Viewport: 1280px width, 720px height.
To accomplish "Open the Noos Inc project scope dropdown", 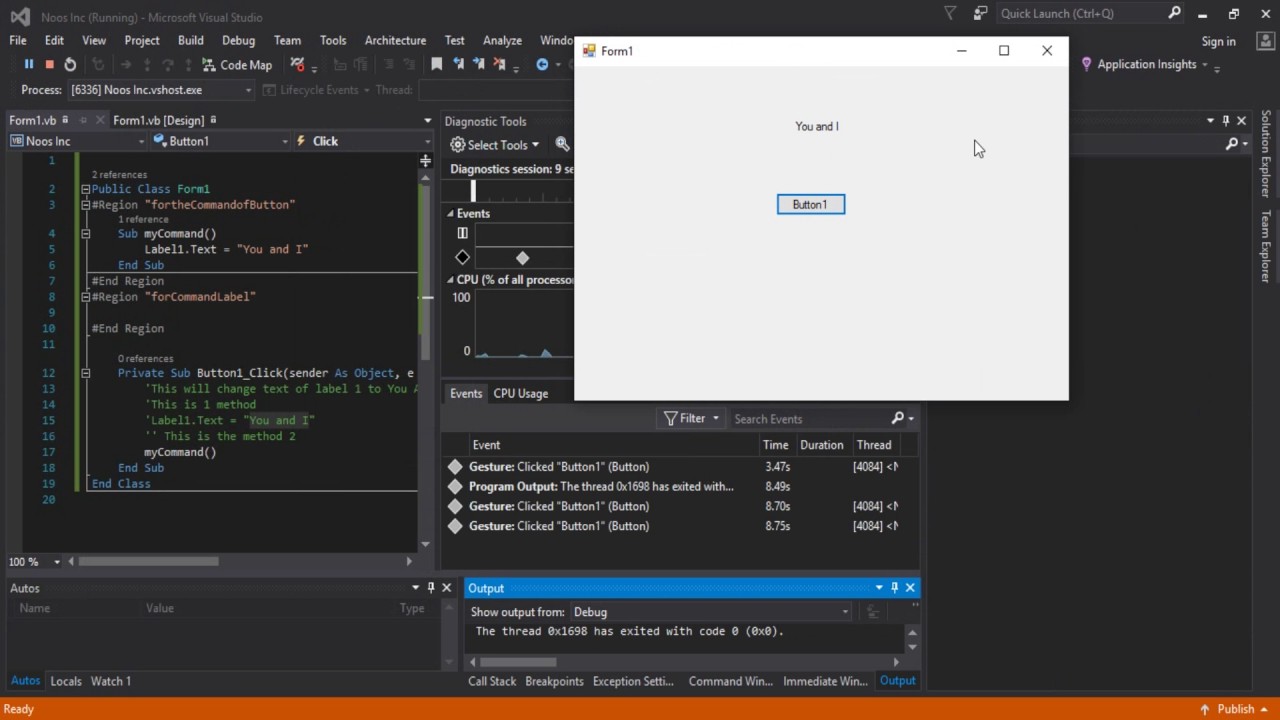I will click(78, 141).
